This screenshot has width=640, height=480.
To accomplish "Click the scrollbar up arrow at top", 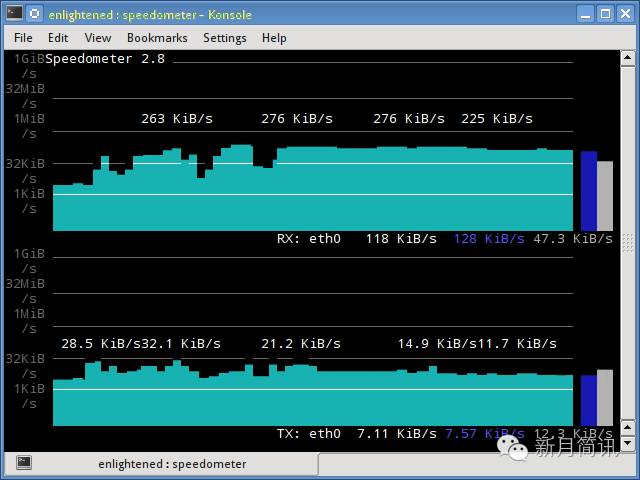I will click(627, 58).
